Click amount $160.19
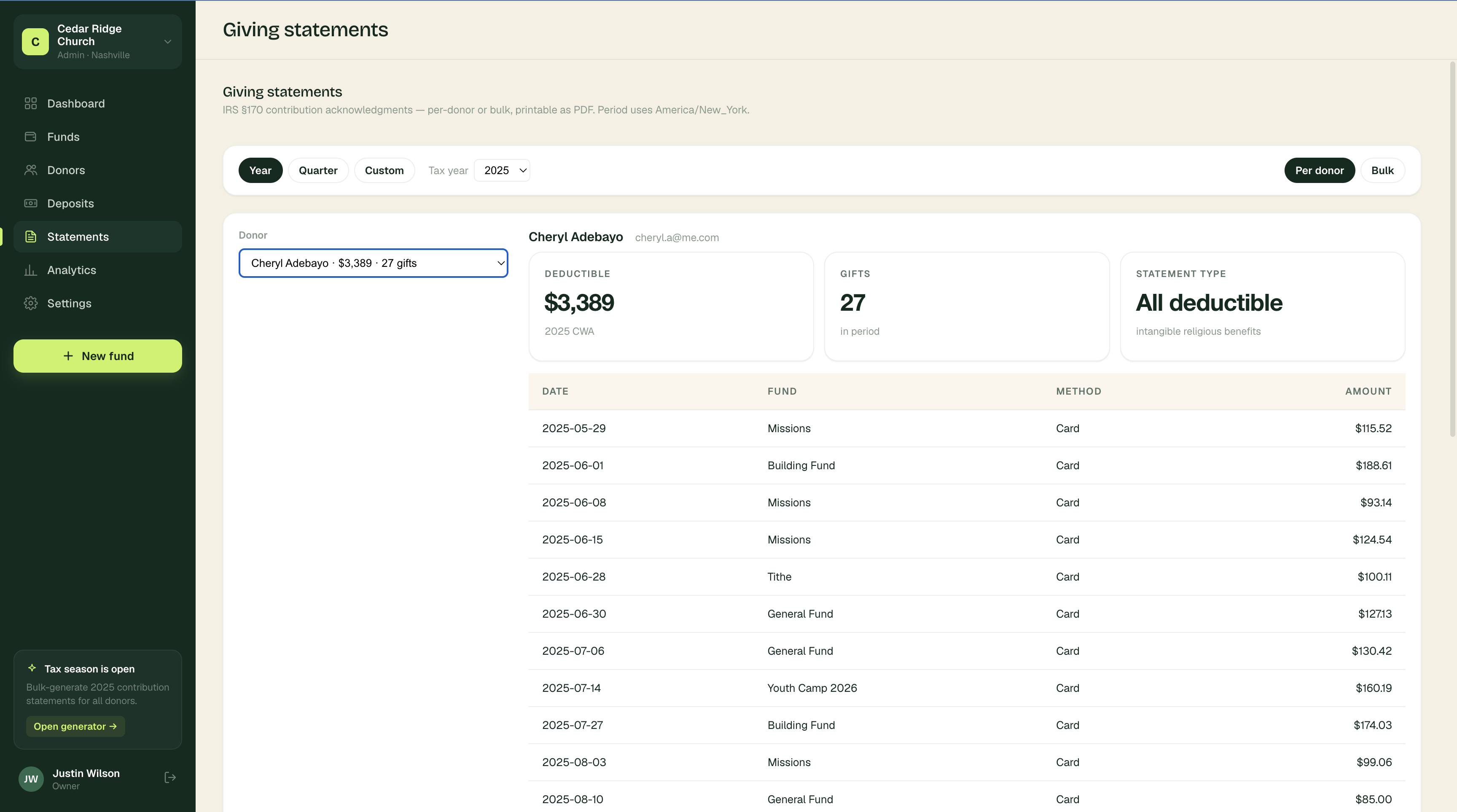This screenshot has width=1457, height=812. 1373,688
